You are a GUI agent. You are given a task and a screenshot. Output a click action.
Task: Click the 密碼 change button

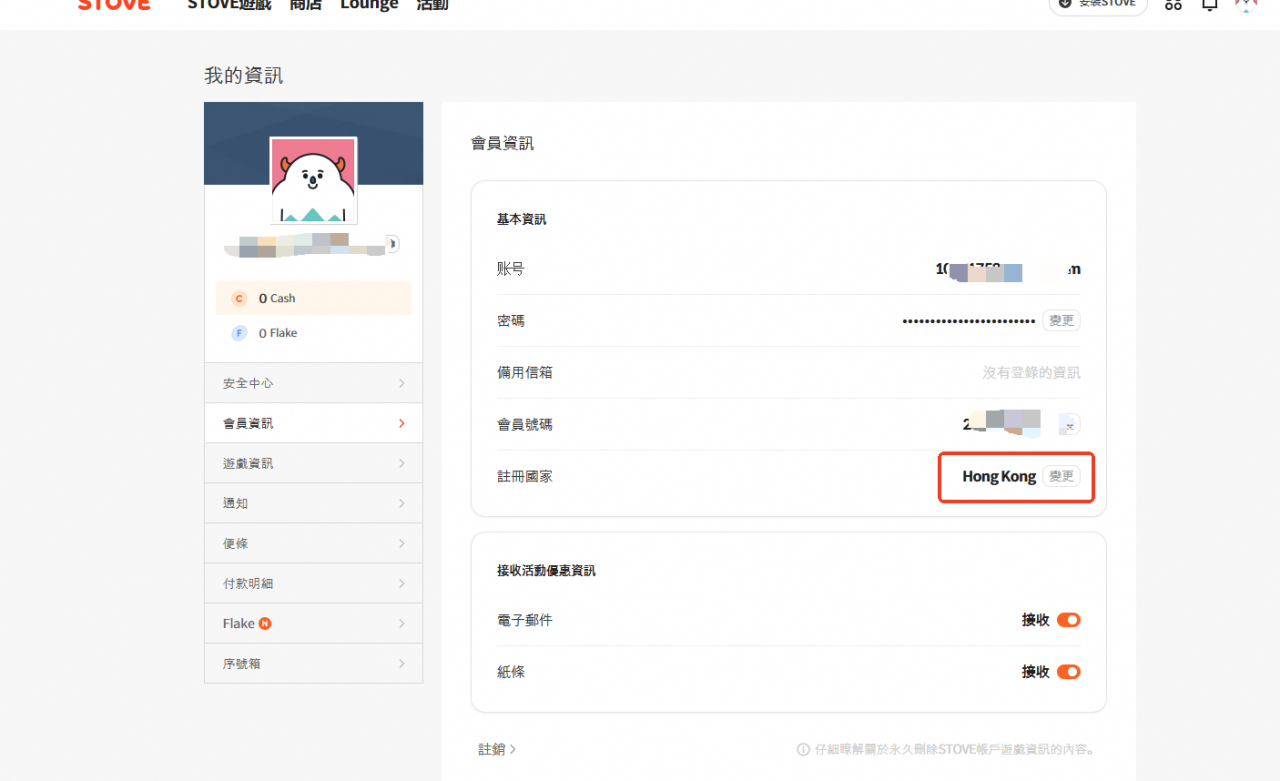point(1061,320)
